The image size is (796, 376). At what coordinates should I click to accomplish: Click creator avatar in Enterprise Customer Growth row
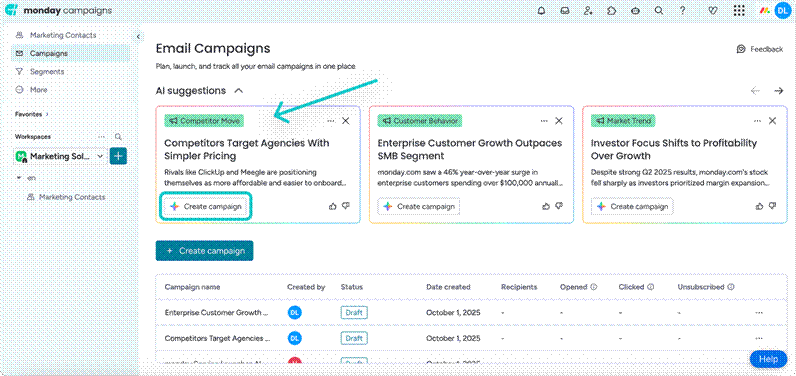[x=294, y=313]
